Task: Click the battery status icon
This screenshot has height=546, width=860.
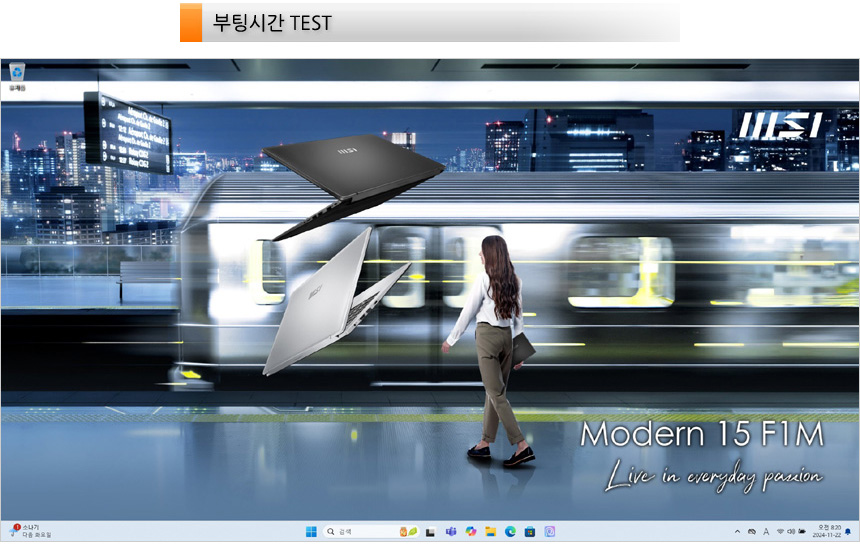Action: pyautogui.click(x=802, y=532)
